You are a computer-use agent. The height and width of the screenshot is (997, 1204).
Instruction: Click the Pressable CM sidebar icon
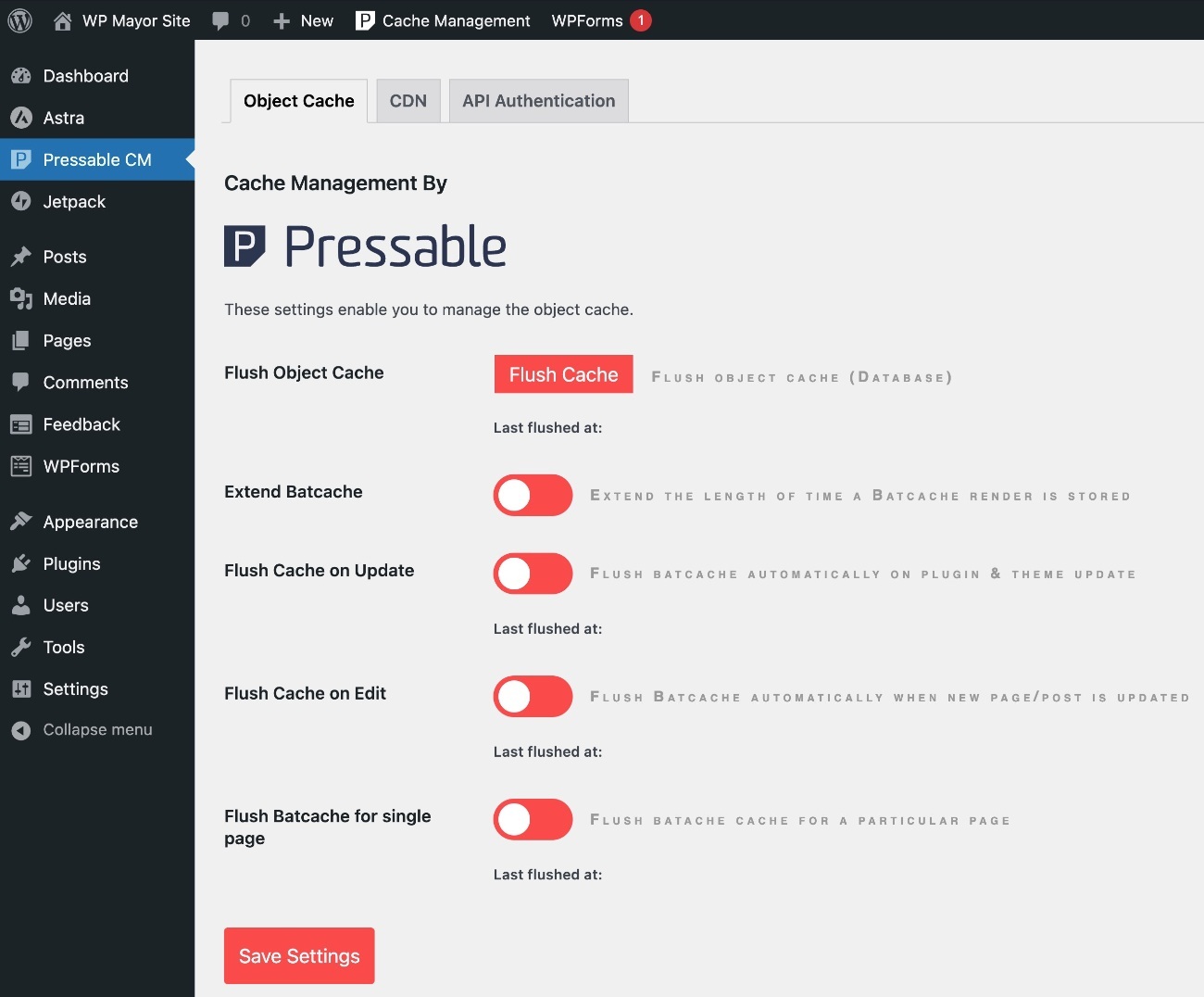[x=21, y=159]
